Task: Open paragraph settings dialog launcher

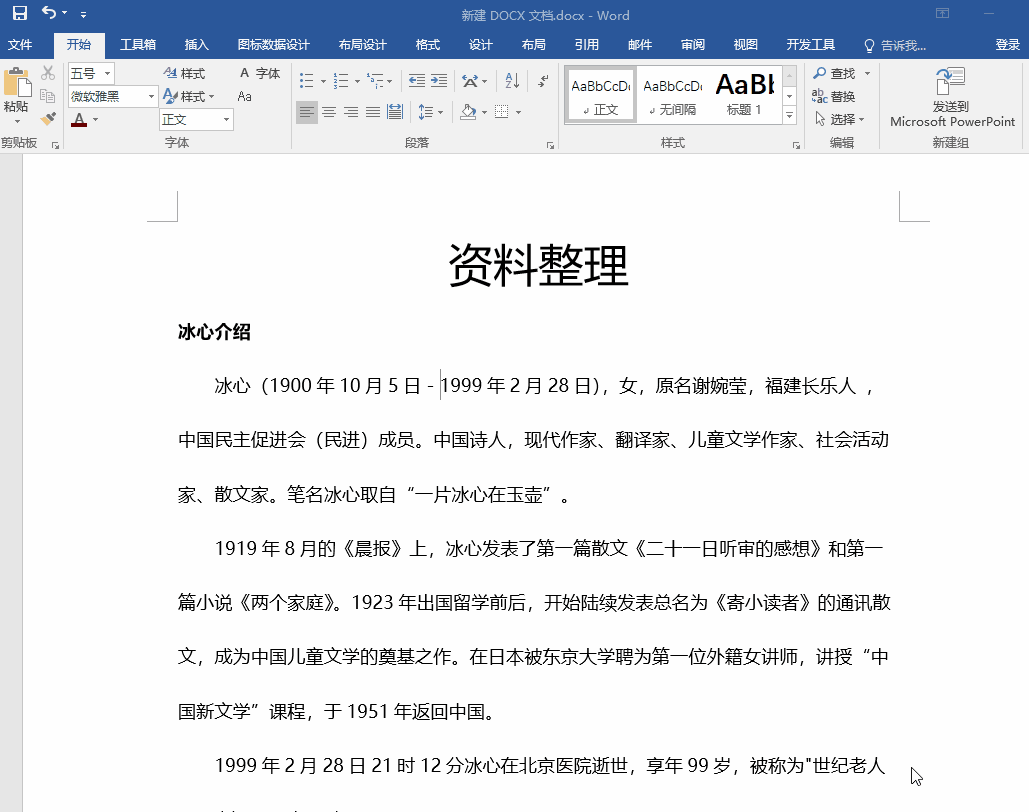Action: click(550, 145)
